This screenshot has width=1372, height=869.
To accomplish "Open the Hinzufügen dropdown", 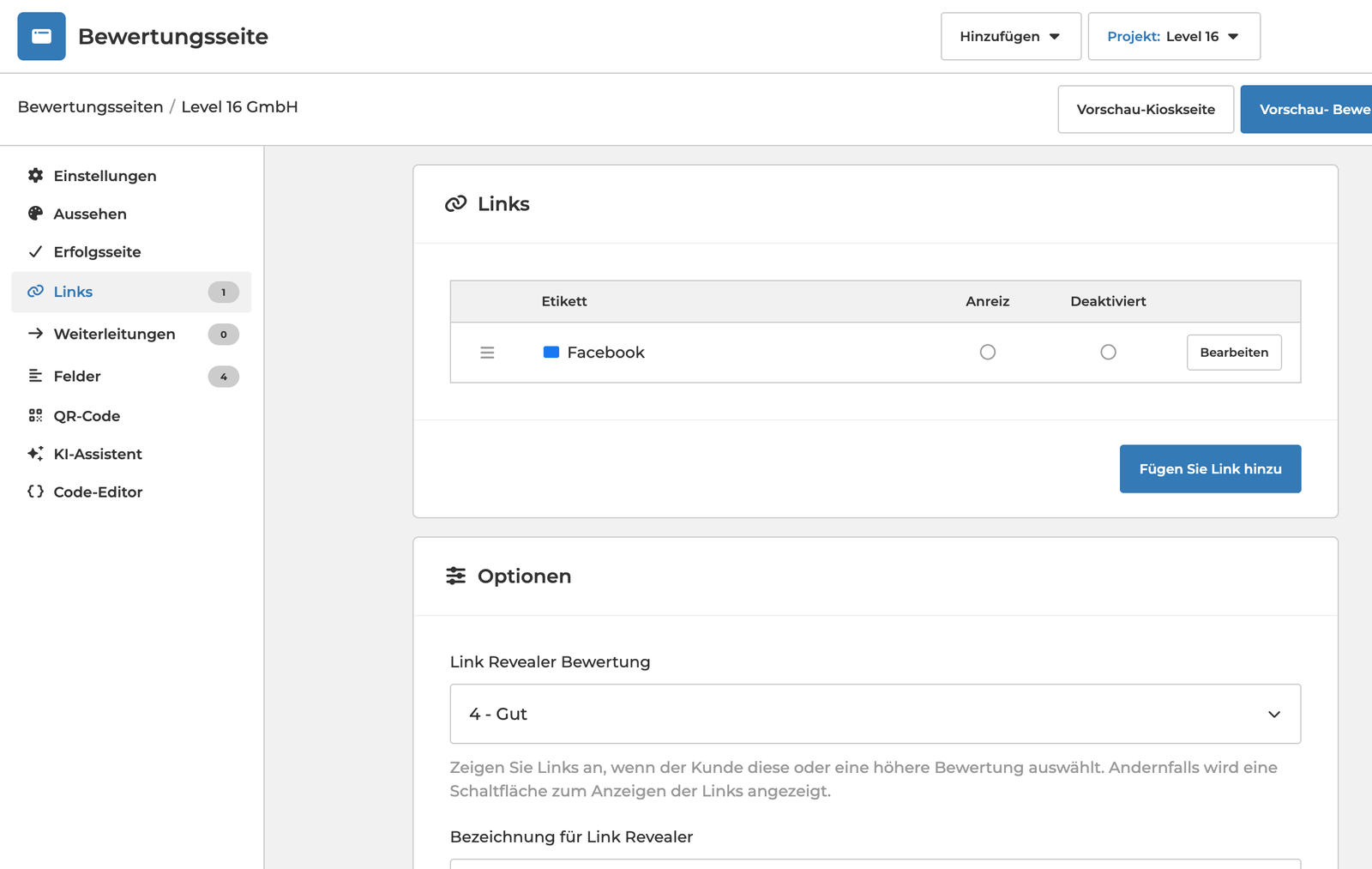I will click(1010, 36).
